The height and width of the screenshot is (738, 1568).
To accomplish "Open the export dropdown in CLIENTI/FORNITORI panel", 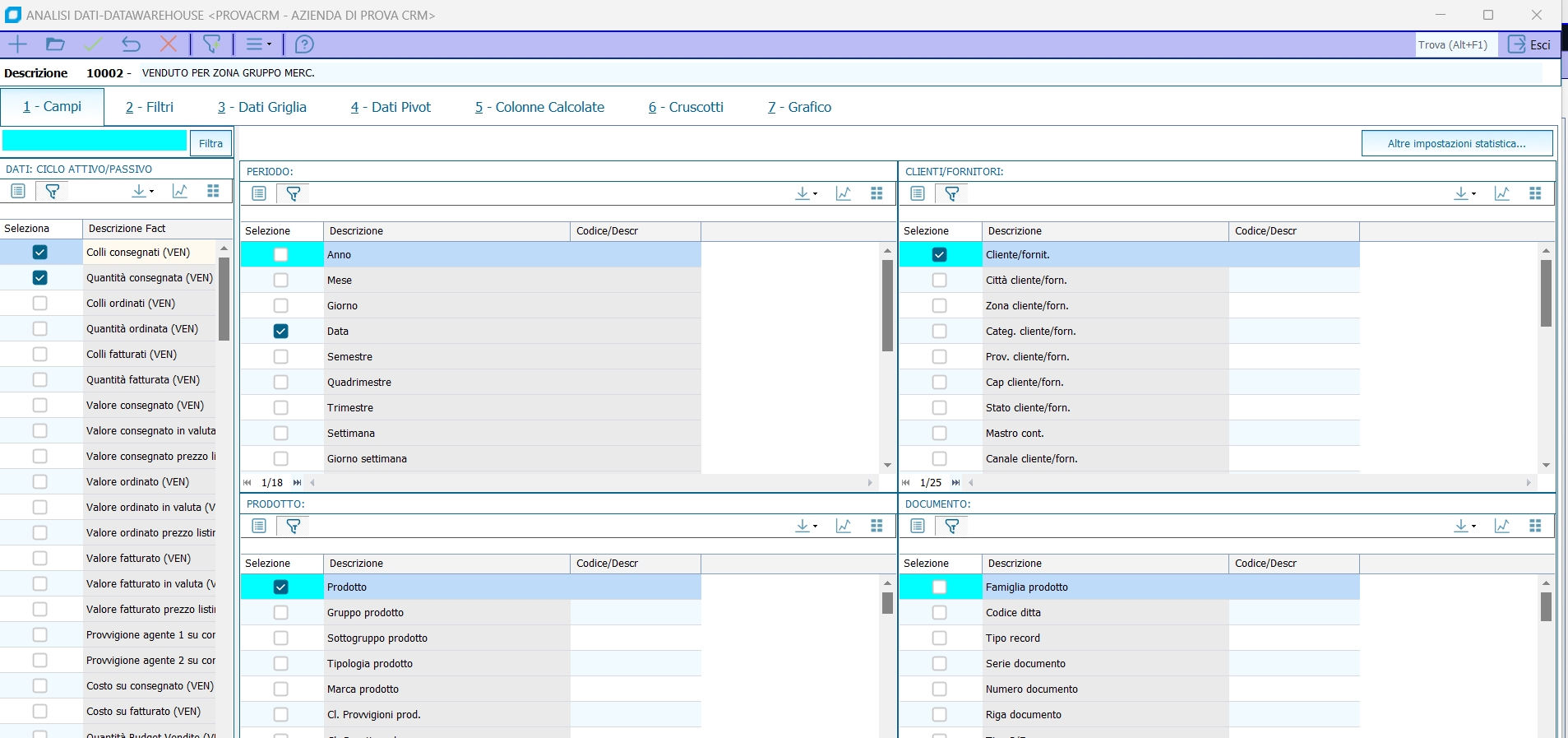I will point(1465,193).
